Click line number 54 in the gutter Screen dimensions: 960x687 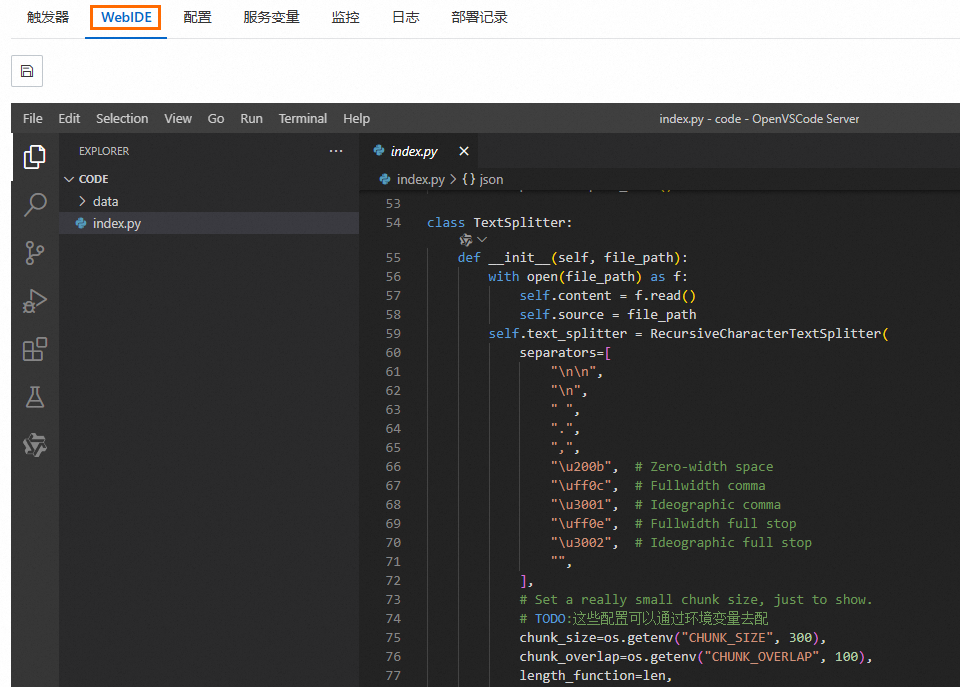[393, 222]
